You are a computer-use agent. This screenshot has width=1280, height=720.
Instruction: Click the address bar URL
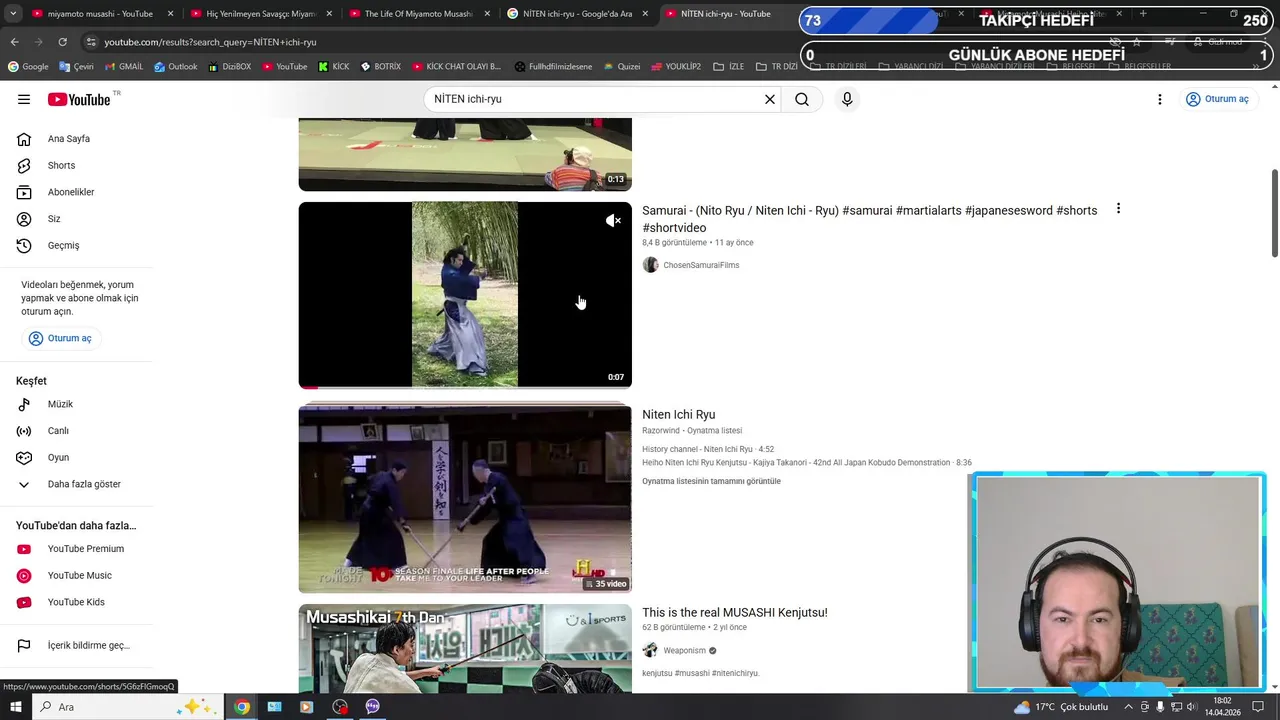pyautogui.click(x=210, y=42)
